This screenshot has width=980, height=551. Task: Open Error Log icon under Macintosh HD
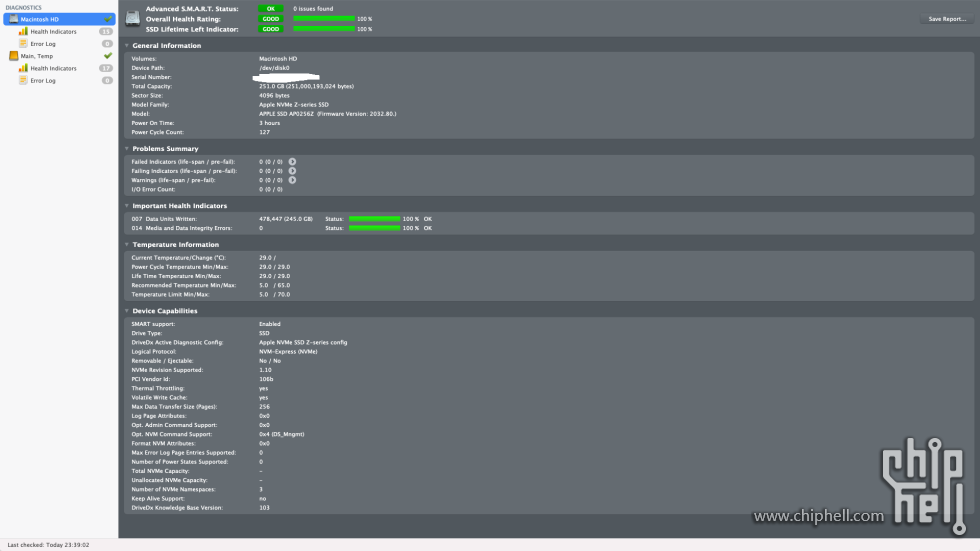coord(23,44)
